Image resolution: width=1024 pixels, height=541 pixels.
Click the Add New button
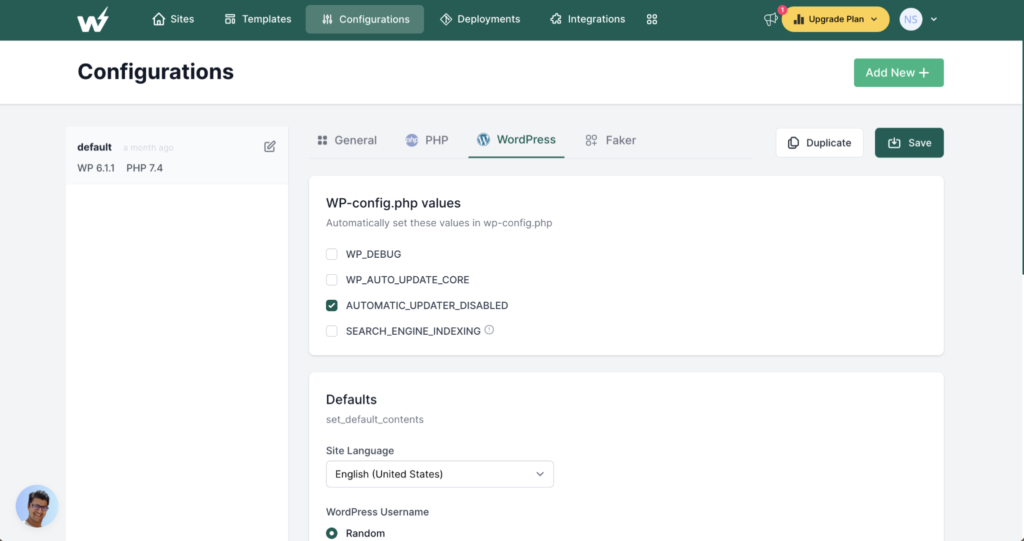pyautogui.click(x=899, y=73)
